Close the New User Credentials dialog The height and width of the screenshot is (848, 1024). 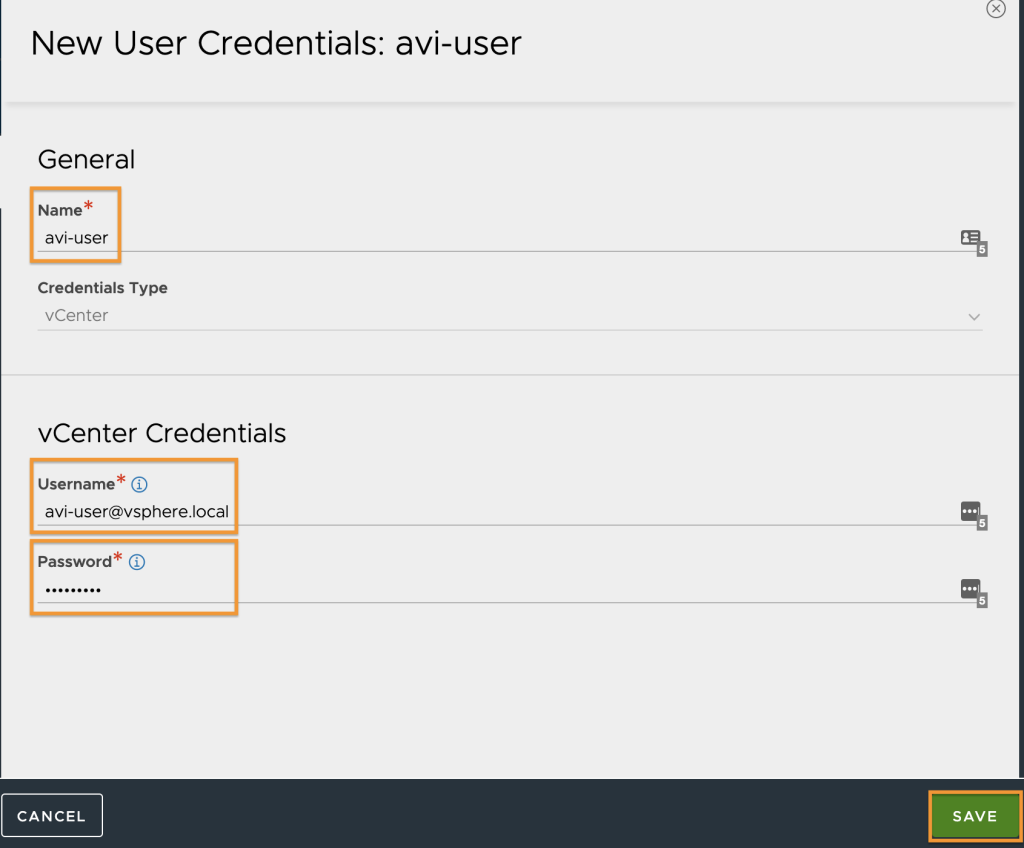tap(995, 8)
